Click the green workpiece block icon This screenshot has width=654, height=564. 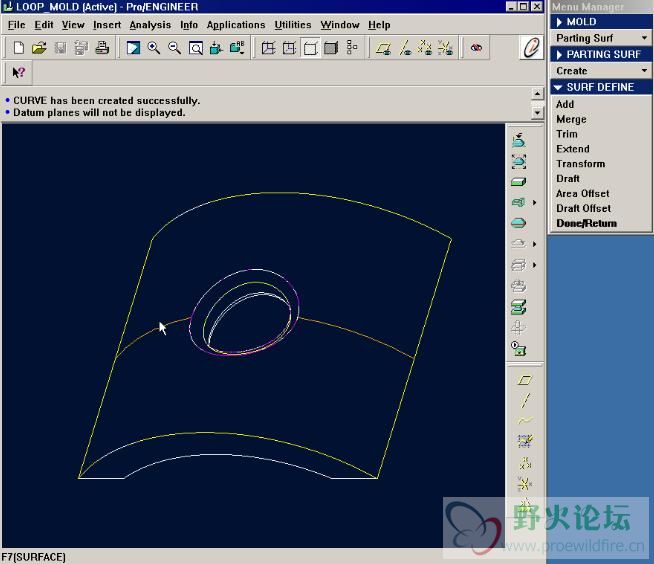pos(518,182)
